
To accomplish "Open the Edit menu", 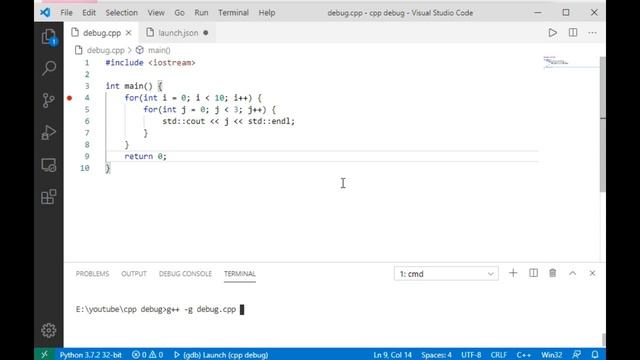I will point(89,13).
